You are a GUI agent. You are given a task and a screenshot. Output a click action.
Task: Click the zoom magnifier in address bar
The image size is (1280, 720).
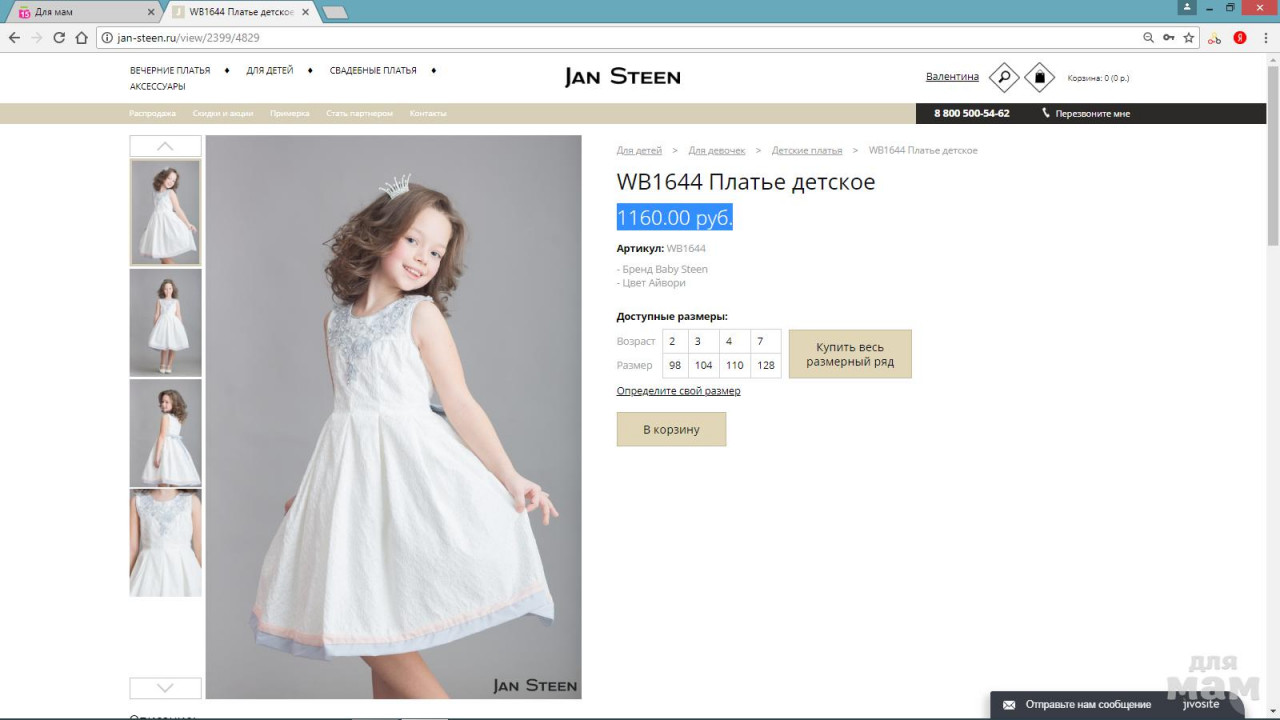(x=1148, y=38)
